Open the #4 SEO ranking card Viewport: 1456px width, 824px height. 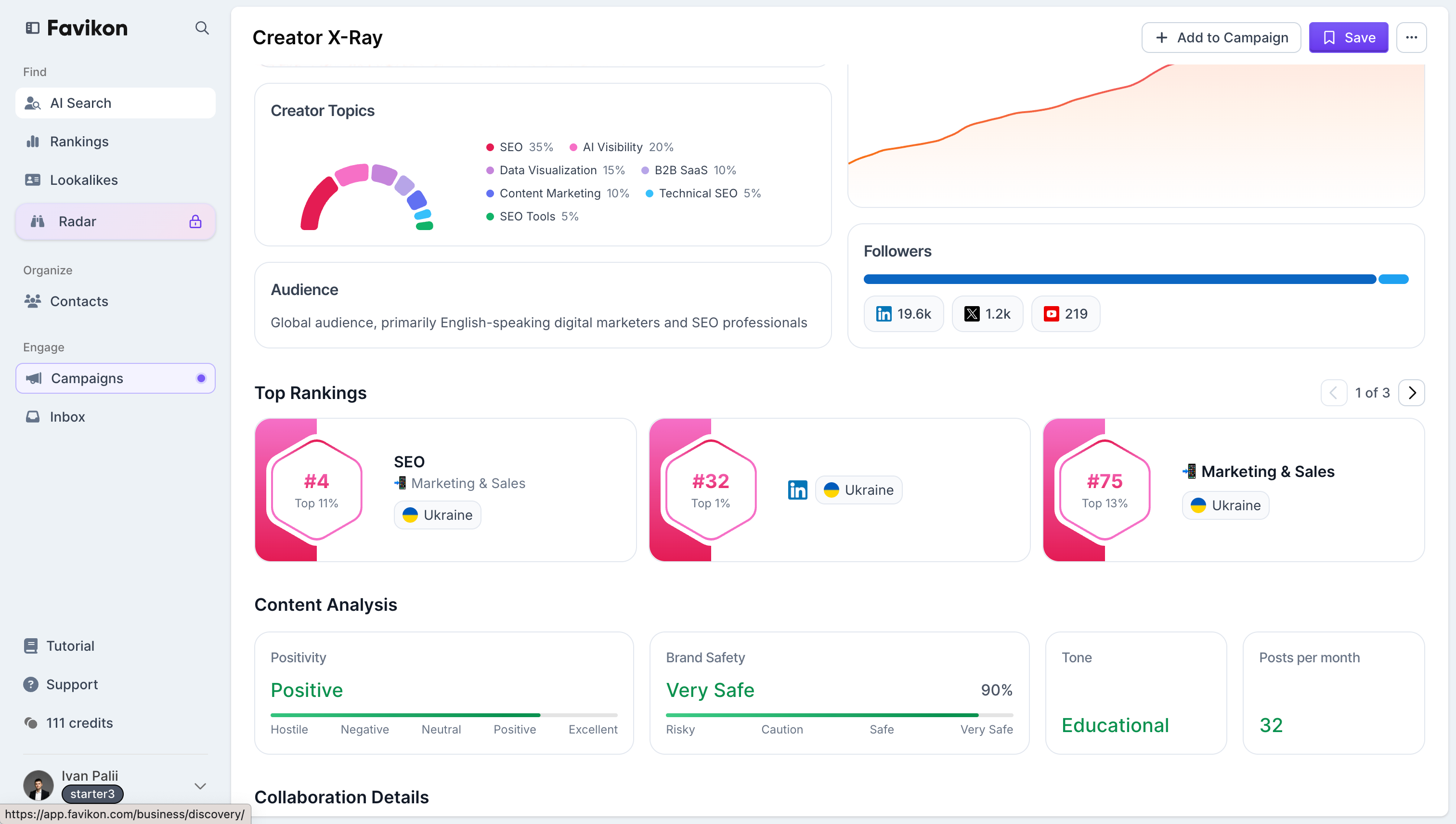445,489
